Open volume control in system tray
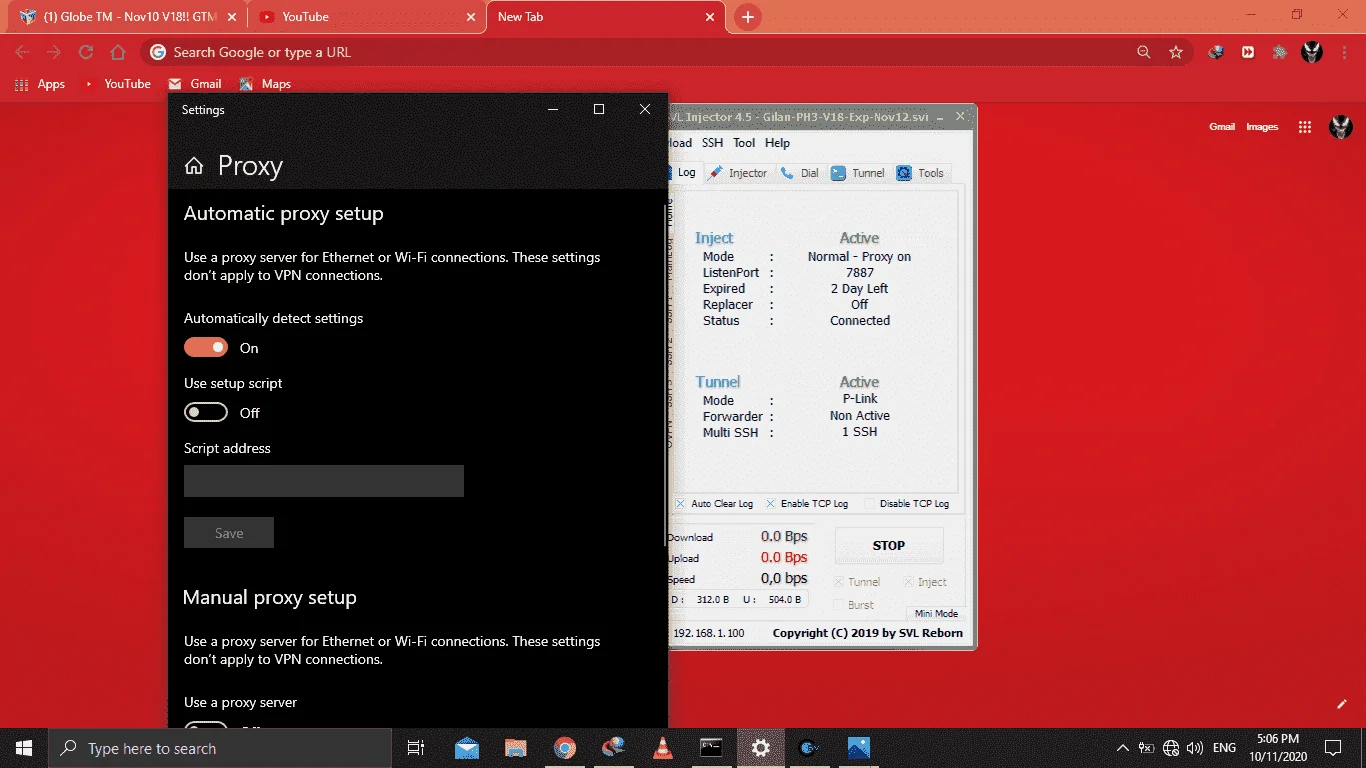 (1195, 748)
